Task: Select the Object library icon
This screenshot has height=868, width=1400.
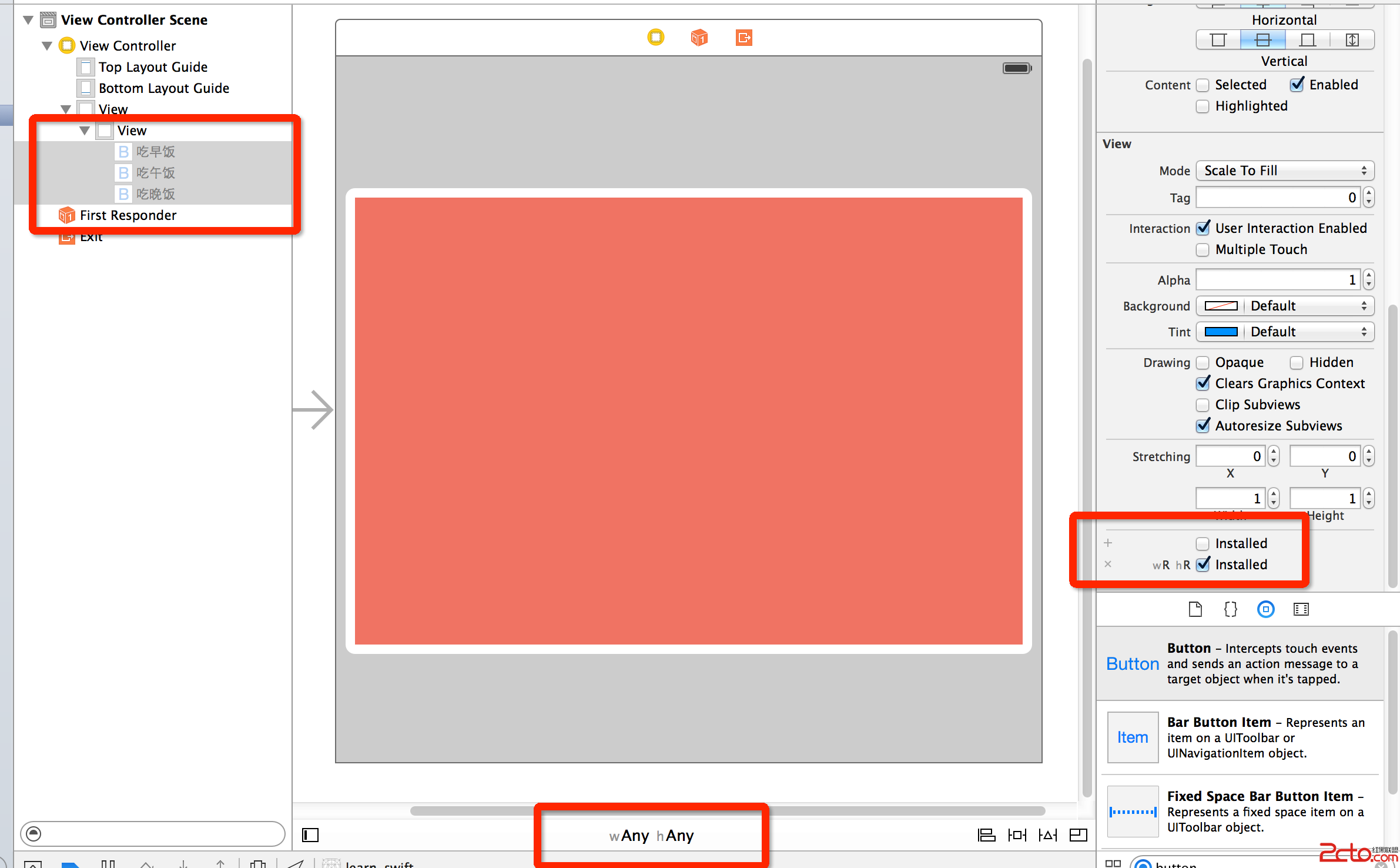Action: (1265, 609)
